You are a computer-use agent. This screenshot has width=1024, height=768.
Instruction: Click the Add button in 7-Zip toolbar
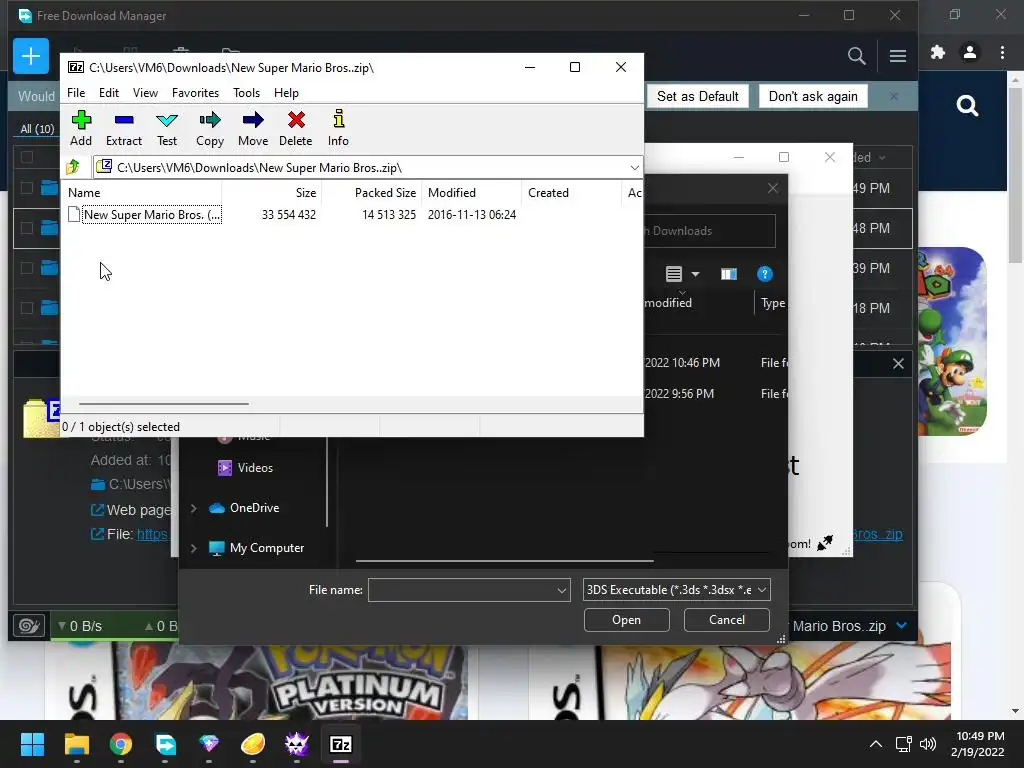pyautogui.click(x=81, y=128)
